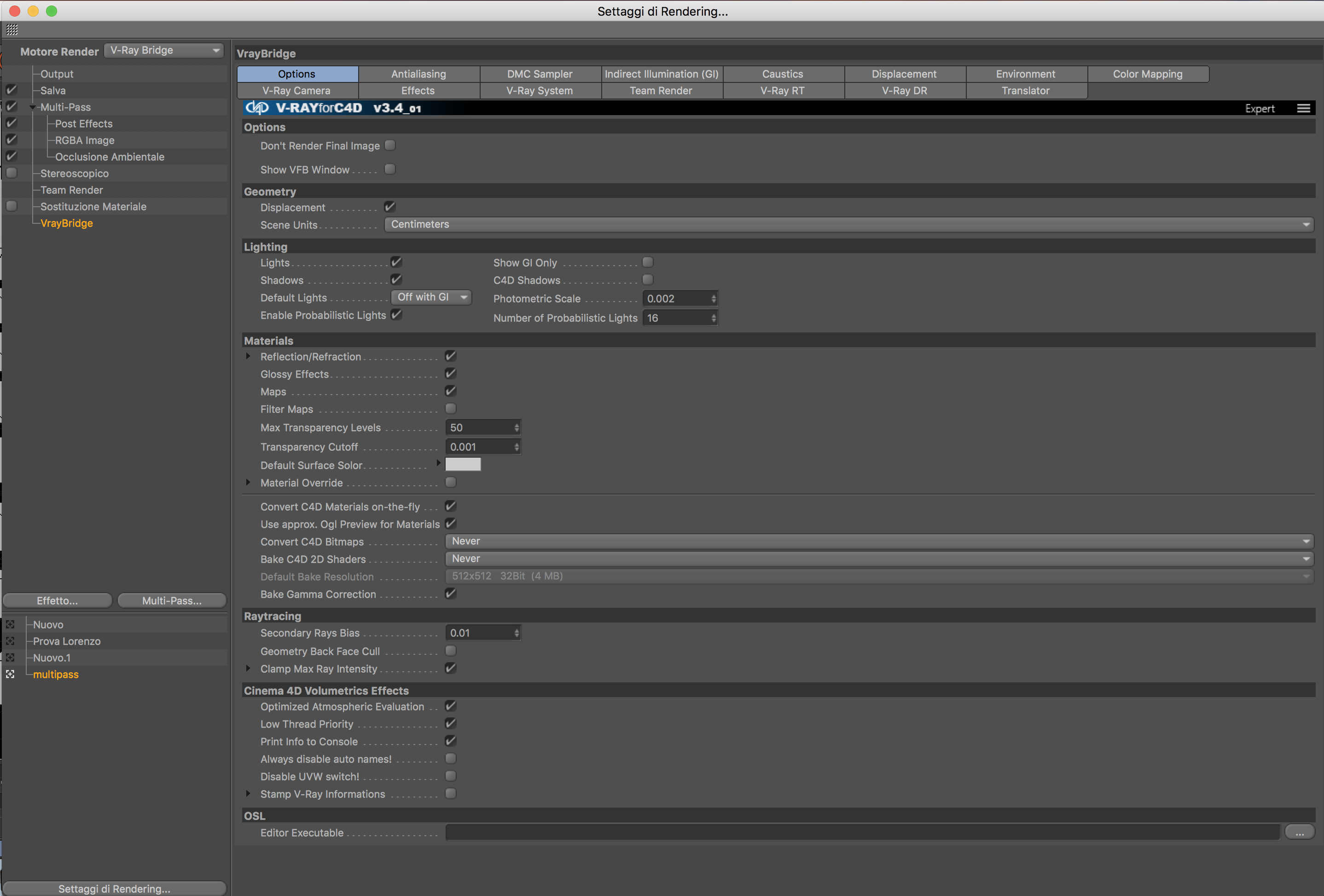The height and width of the screenshot is (896, 1324).
Task: Switch to the Antialiasing tab
Action: pyautogui.click(x=419, y=74)
